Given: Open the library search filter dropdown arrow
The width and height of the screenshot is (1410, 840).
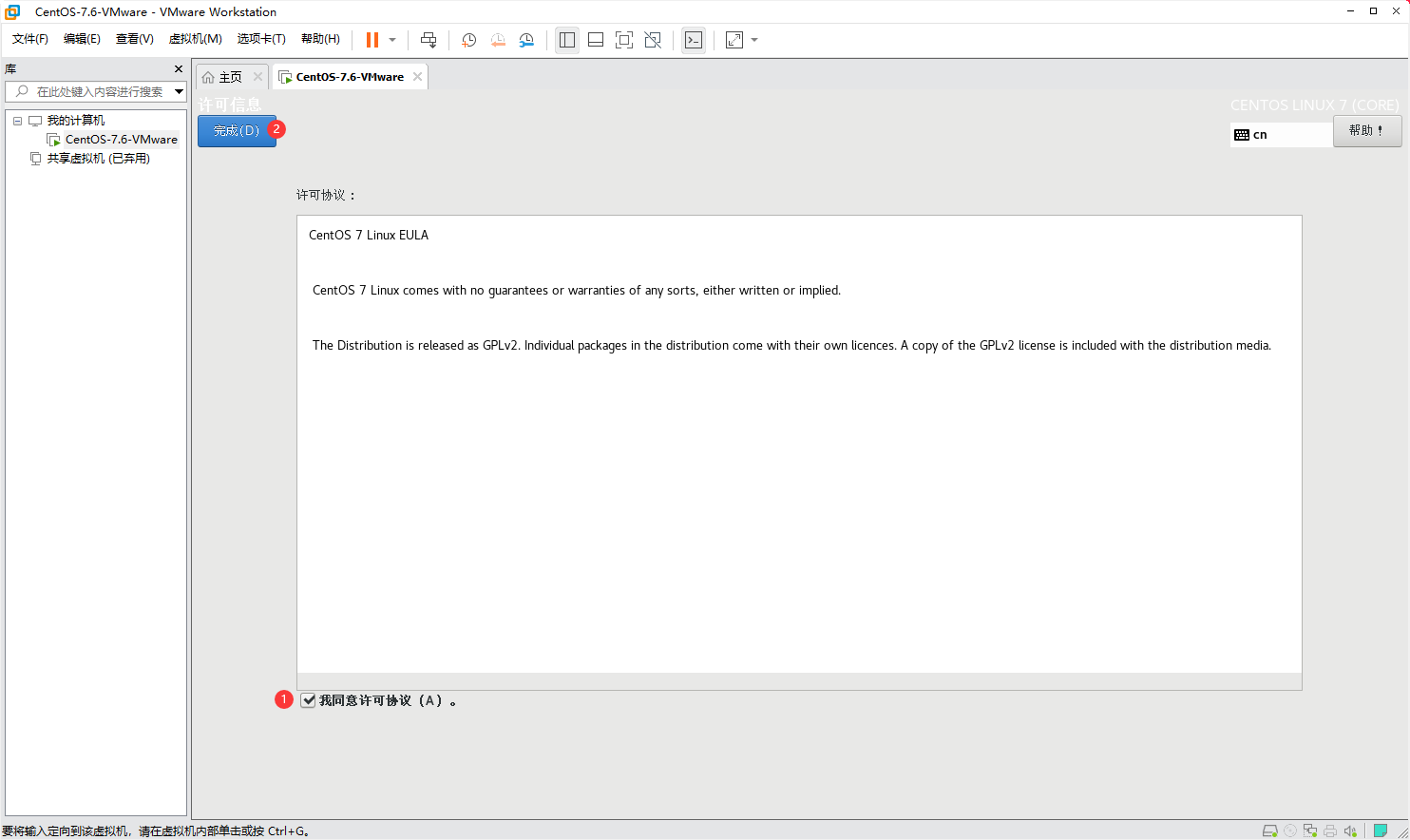Looking at the screenshot, I should 179,91.
